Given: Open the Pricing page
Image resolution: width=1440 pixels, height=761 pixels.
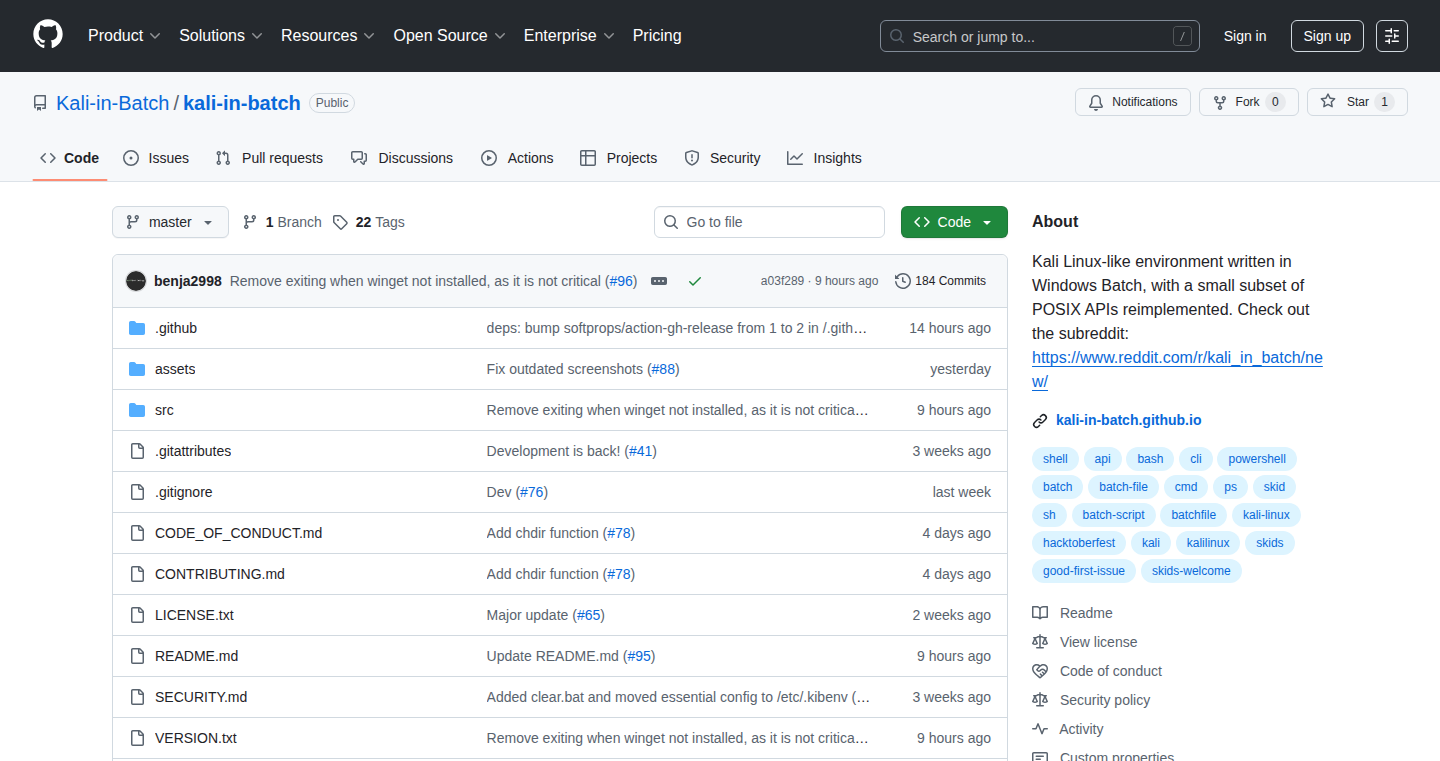Looking at the screenshot, I should coord(657,35).
